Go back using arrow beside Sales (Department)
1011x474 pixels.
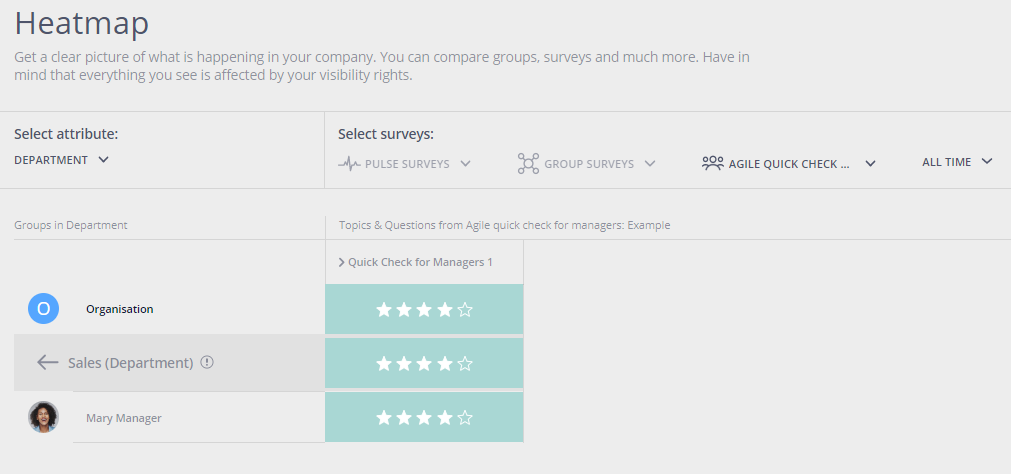point(48,362)
